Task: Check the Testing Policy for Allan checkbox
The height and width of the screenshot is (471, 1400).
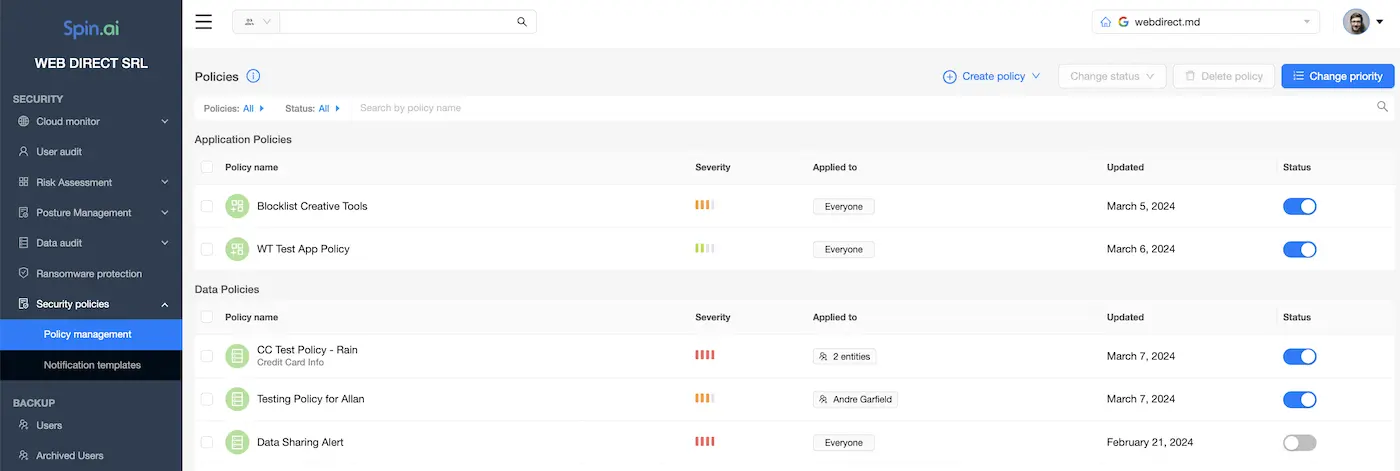Action: (207, 399)
